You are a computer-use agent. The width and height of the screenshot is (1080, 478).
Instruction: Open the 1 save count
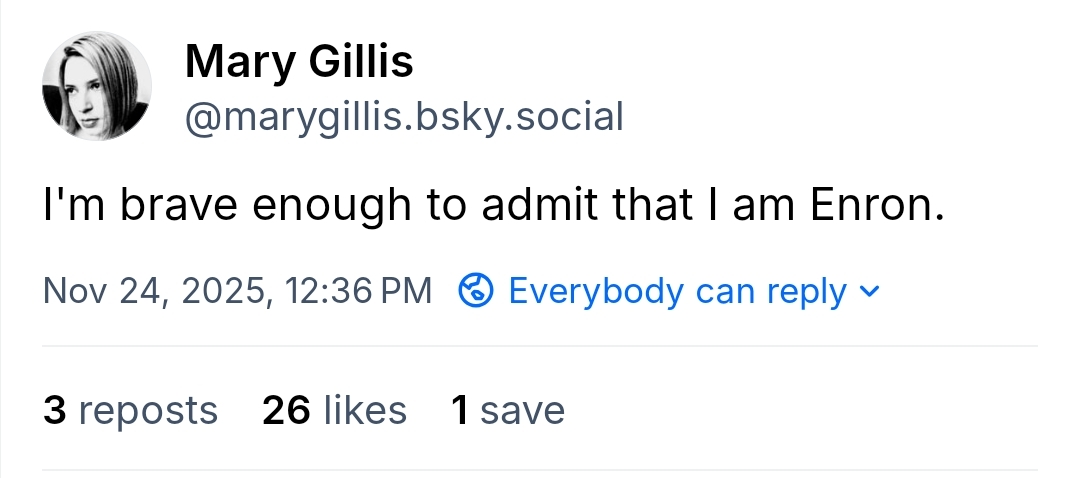coord(508,410)
